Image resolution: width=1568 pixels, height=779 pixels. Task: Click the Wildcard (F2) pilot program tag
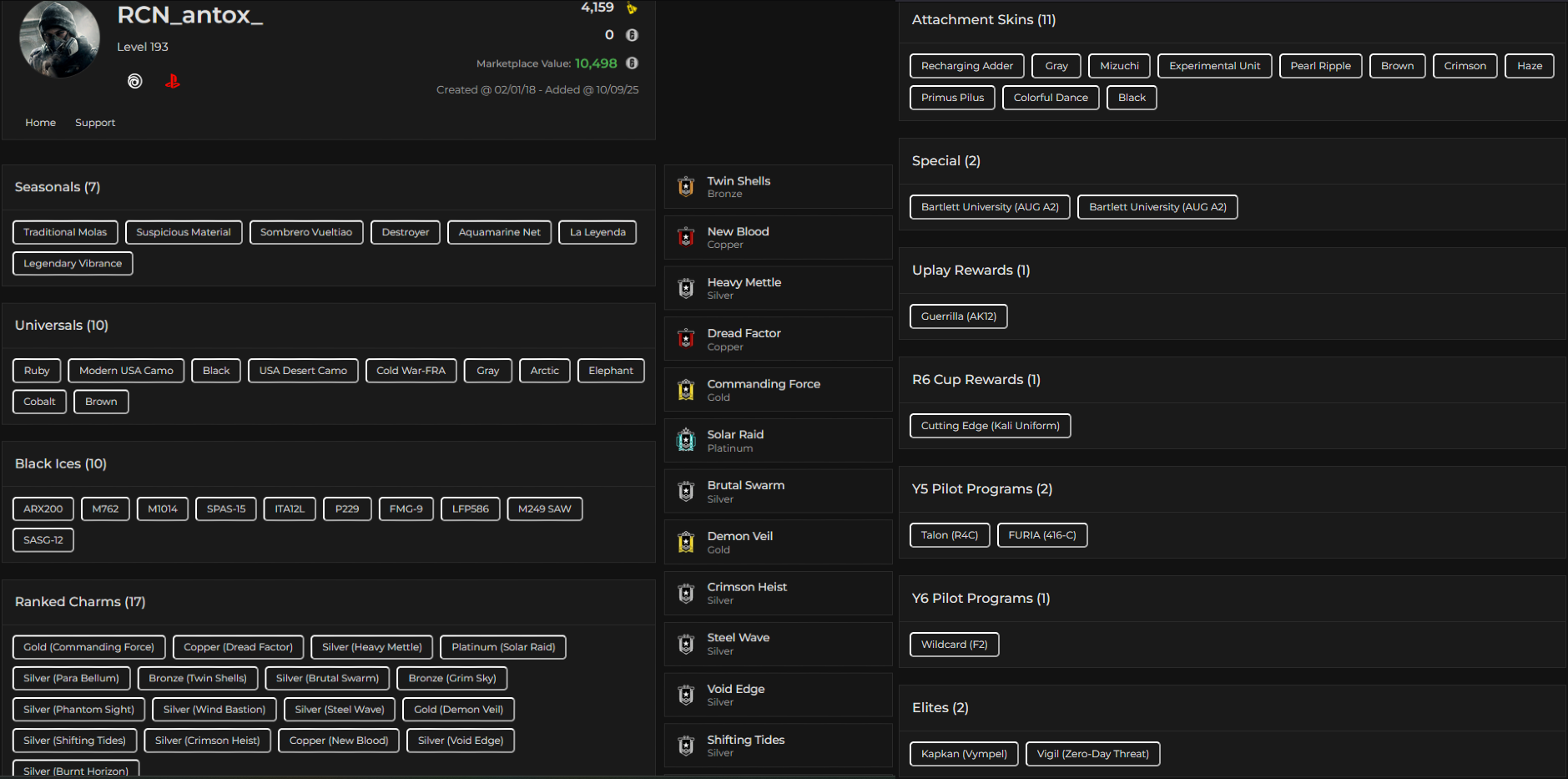pos(955,645)
